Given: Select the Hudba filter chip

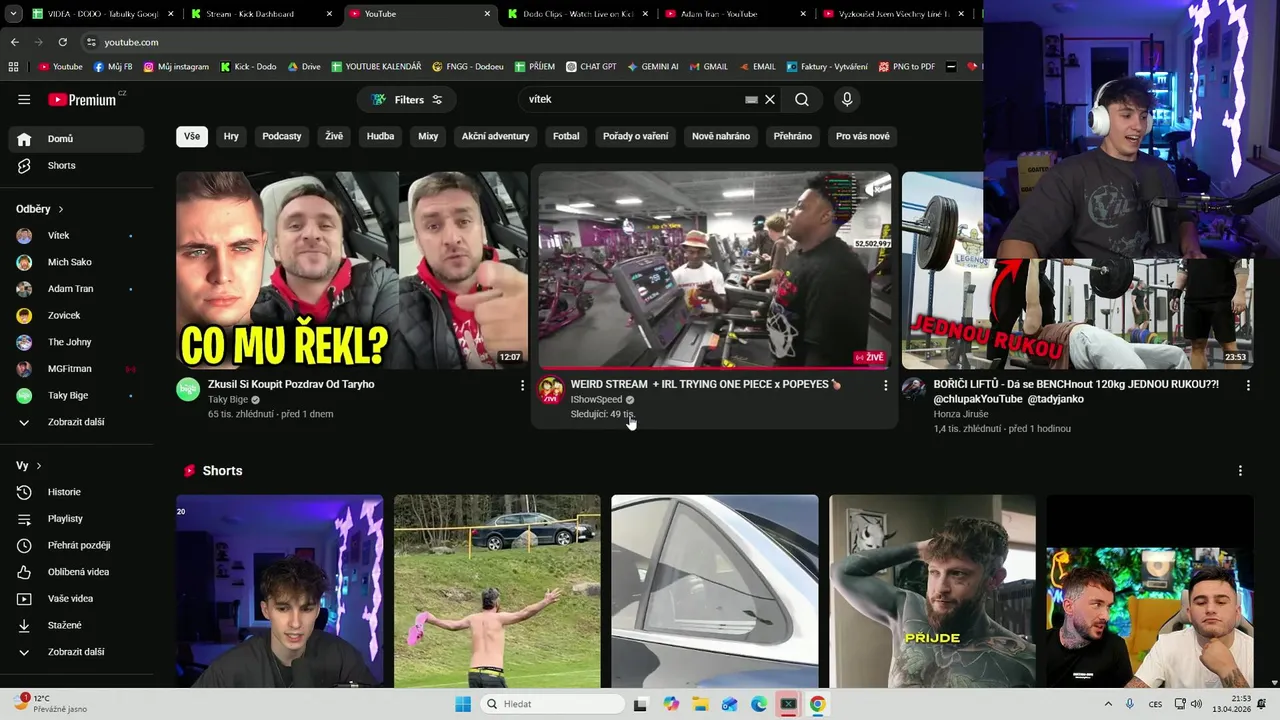Looking at the screenshot, I should 380,136.
